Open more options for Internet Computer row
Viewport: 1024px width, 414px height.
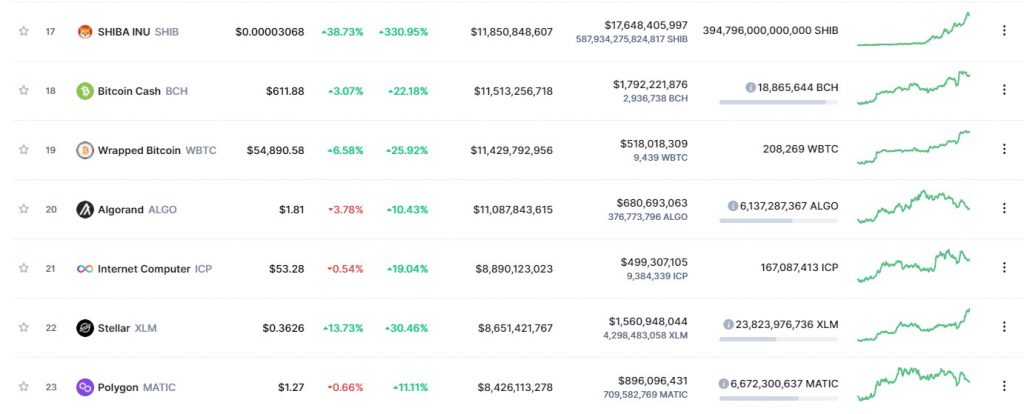tap(1004, 269)
